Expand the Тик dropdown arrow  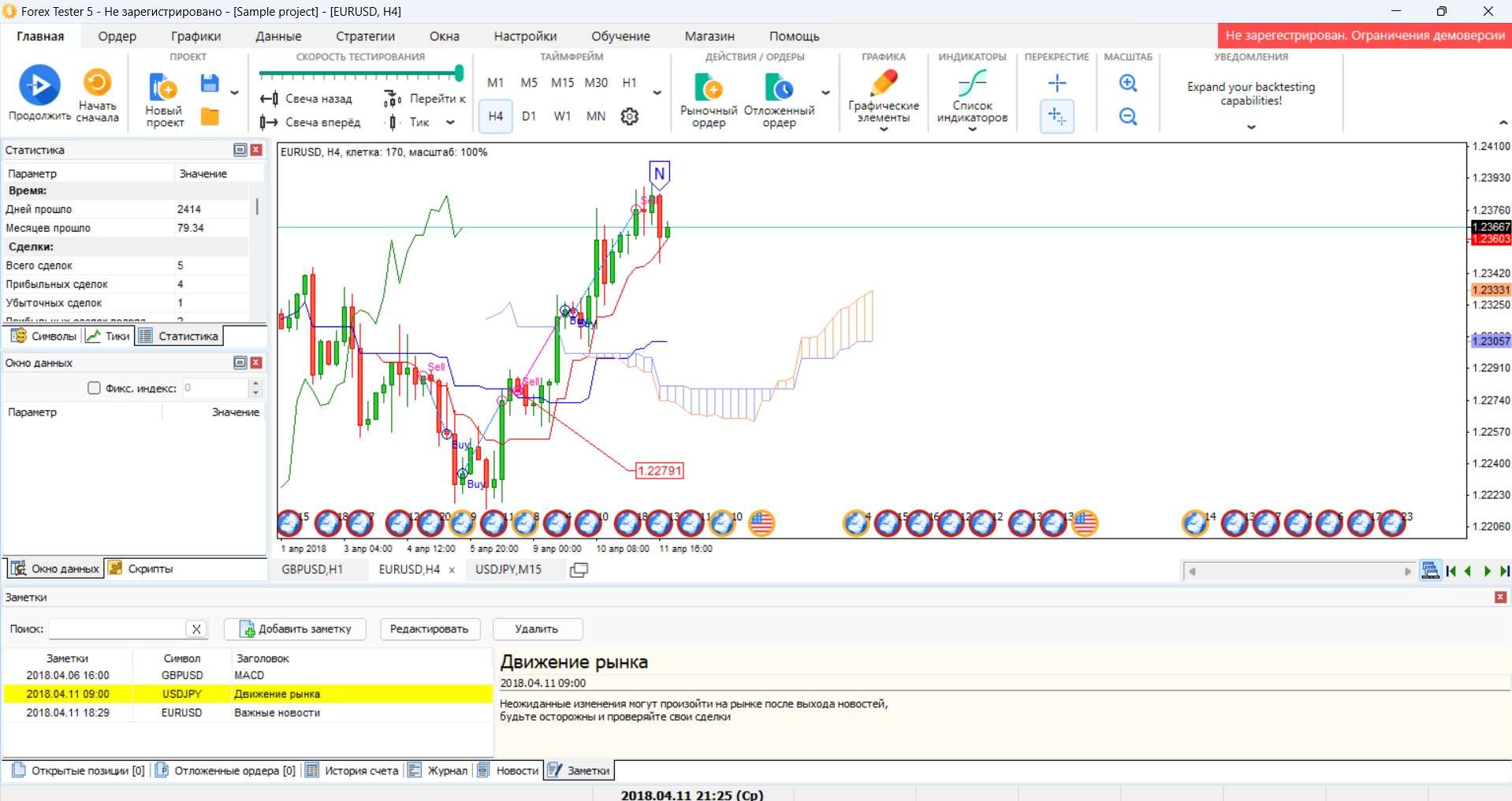(450, 122)
